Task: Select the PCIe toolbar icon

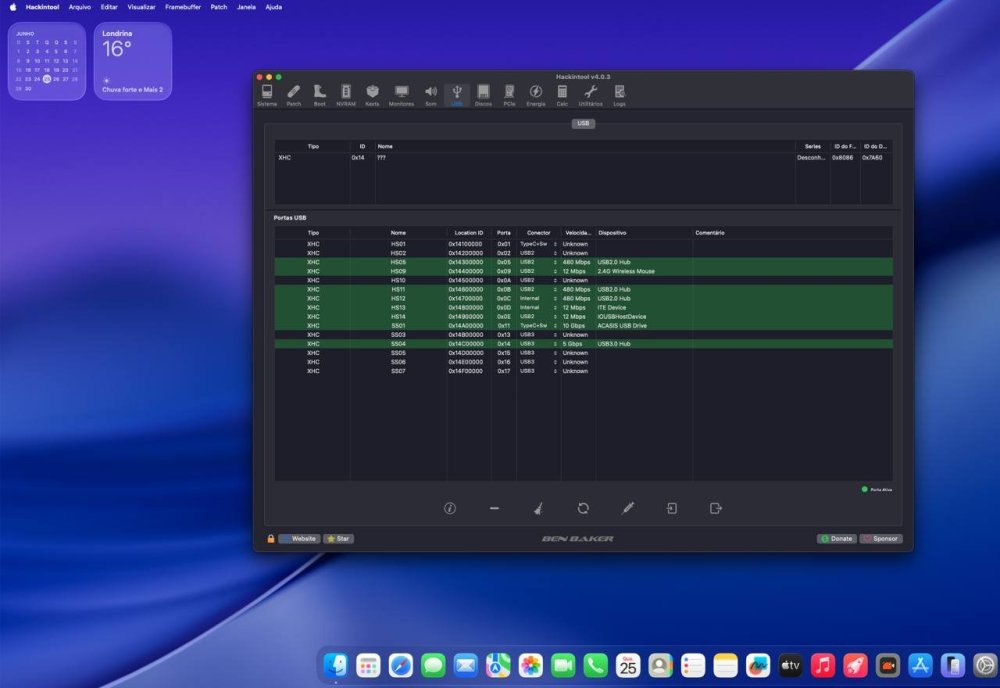Action: [x=509, y=94]
